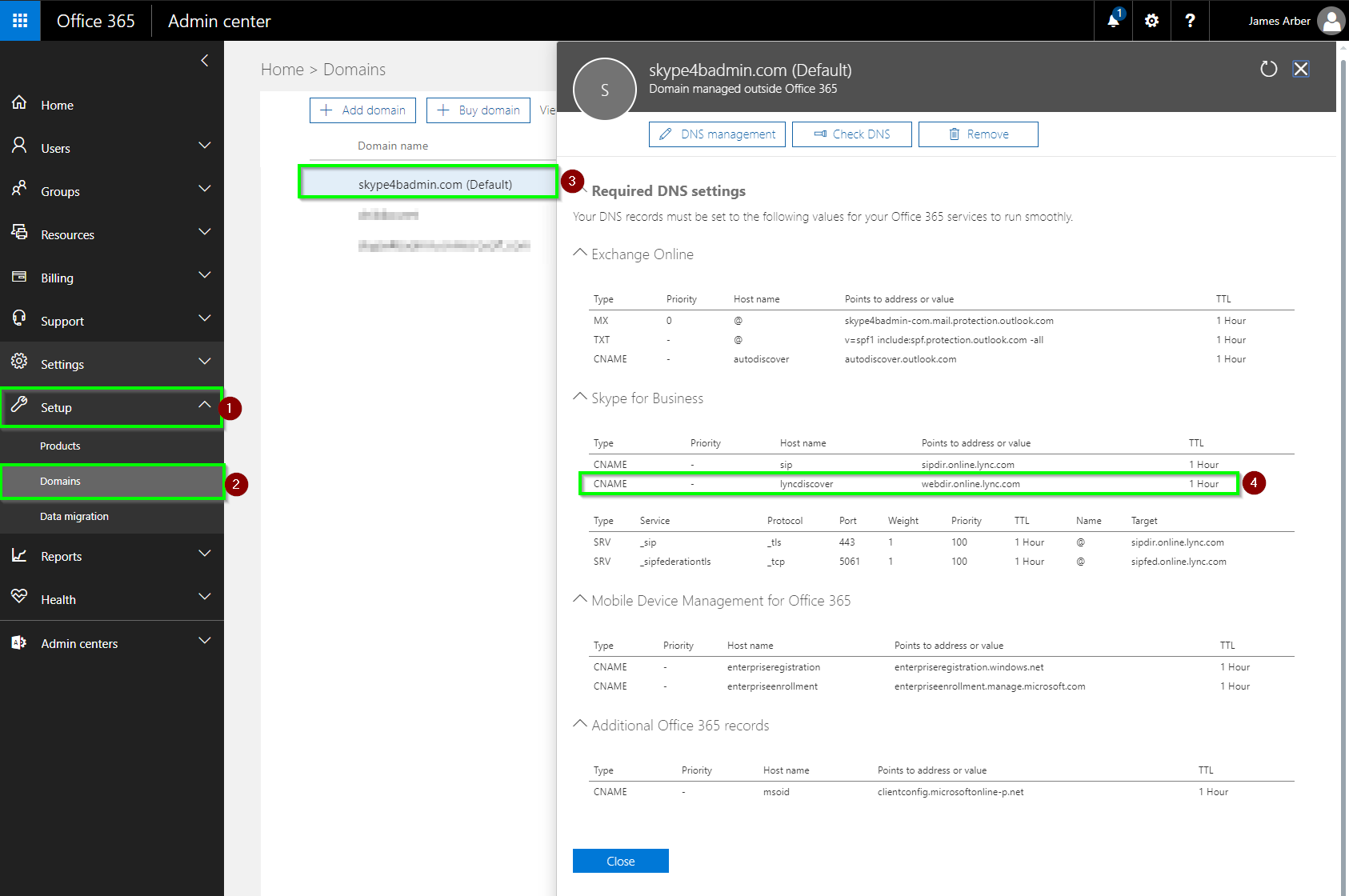Click clientconfig.microsoftonline-p.net value
Viewport: 1349px width, 896px height.
[x=951, y=792]
